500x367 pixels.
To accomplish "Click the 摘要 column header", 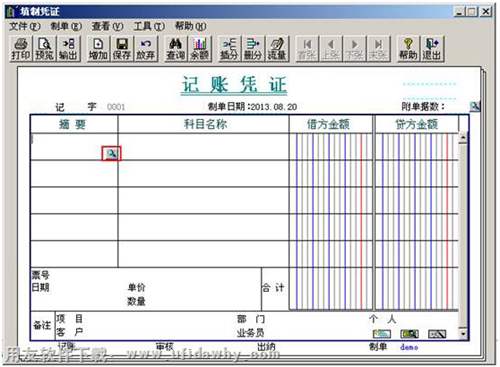I will tap(72, 124).
